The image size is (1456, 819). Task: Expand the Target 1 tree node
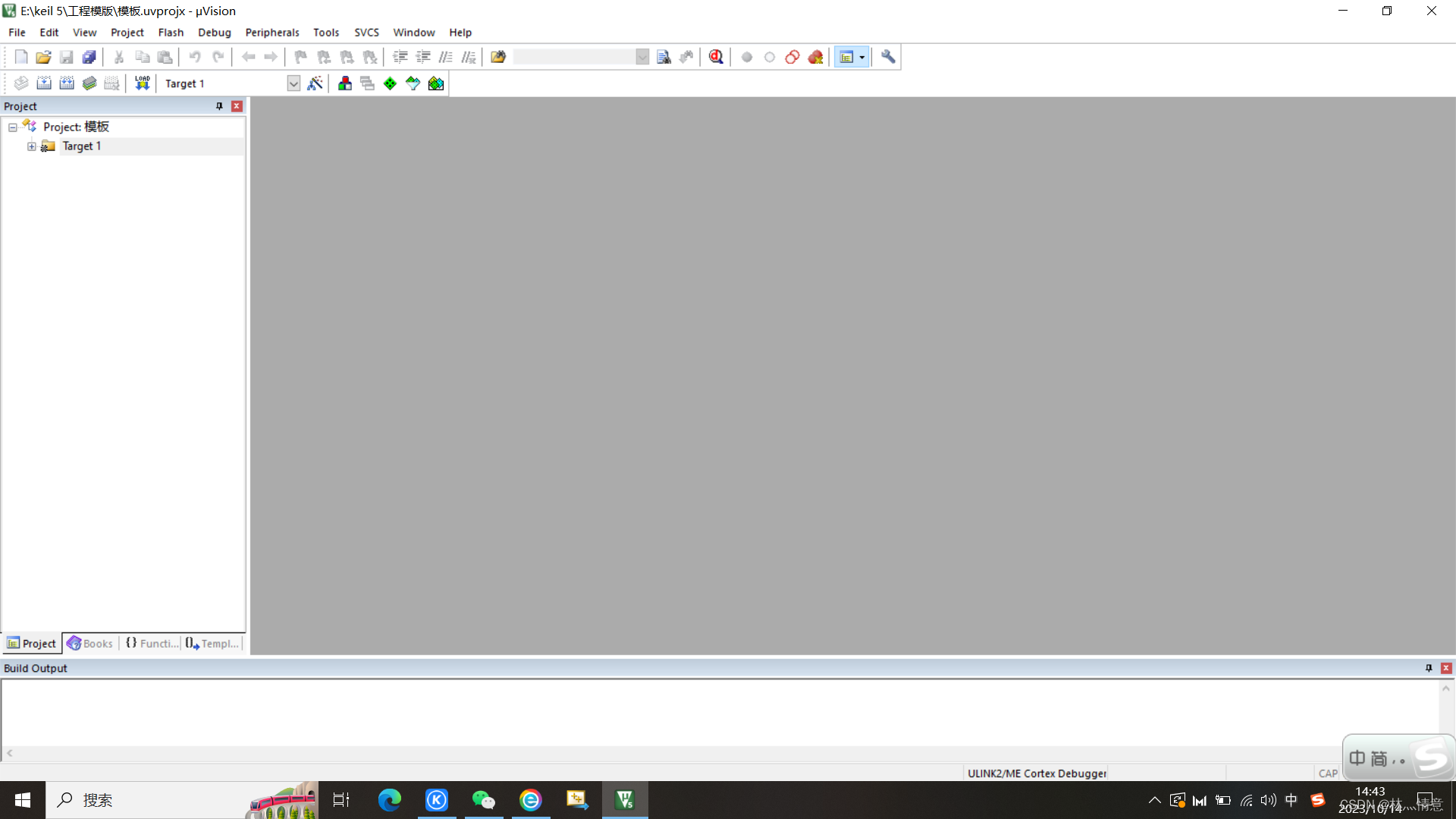click(32, 146)
